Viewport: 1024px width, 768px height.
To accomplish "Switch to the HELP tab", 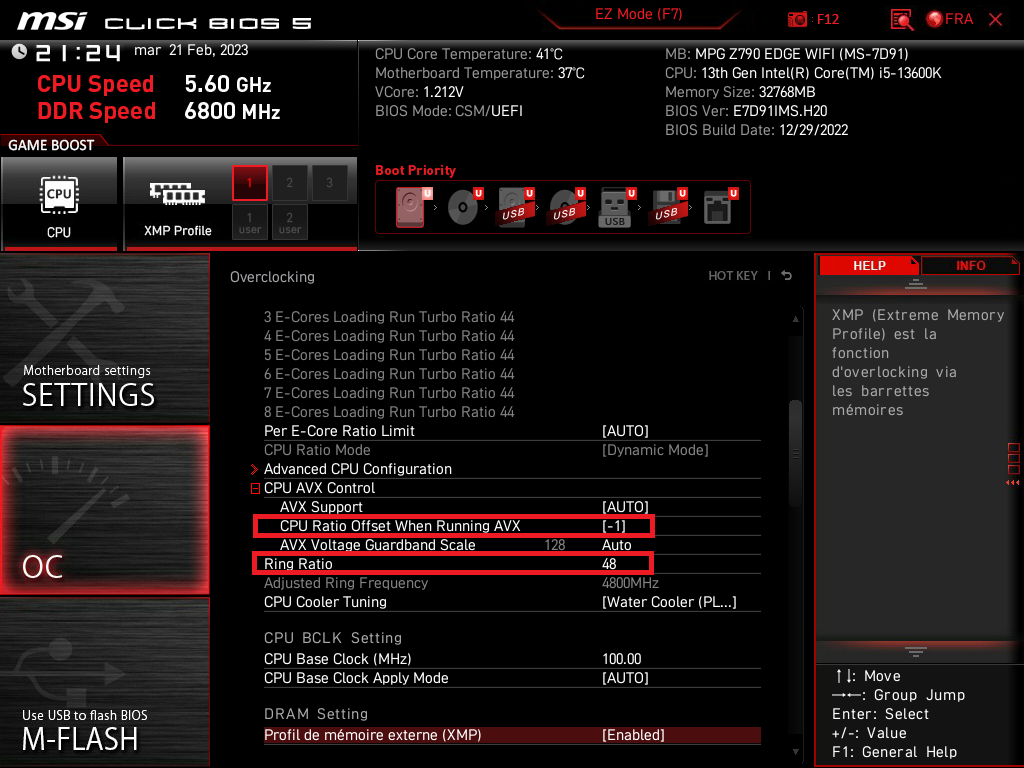I will click(x=869, y=266).
